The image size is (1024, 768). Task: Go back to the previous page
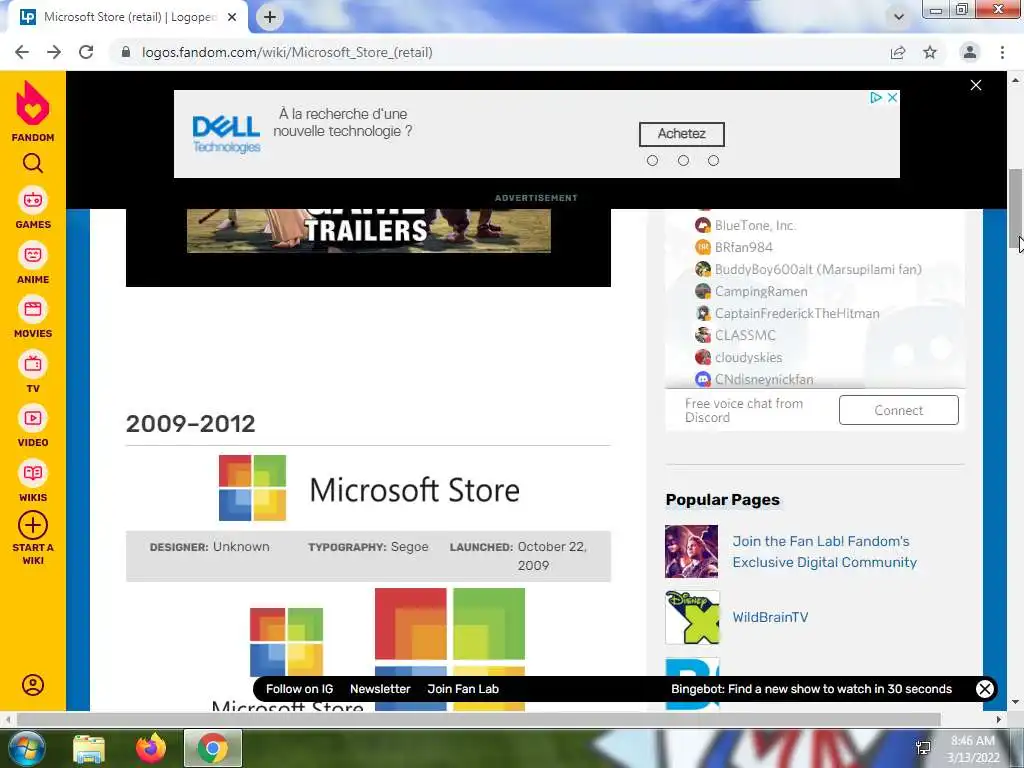click(x=22, y=52)
